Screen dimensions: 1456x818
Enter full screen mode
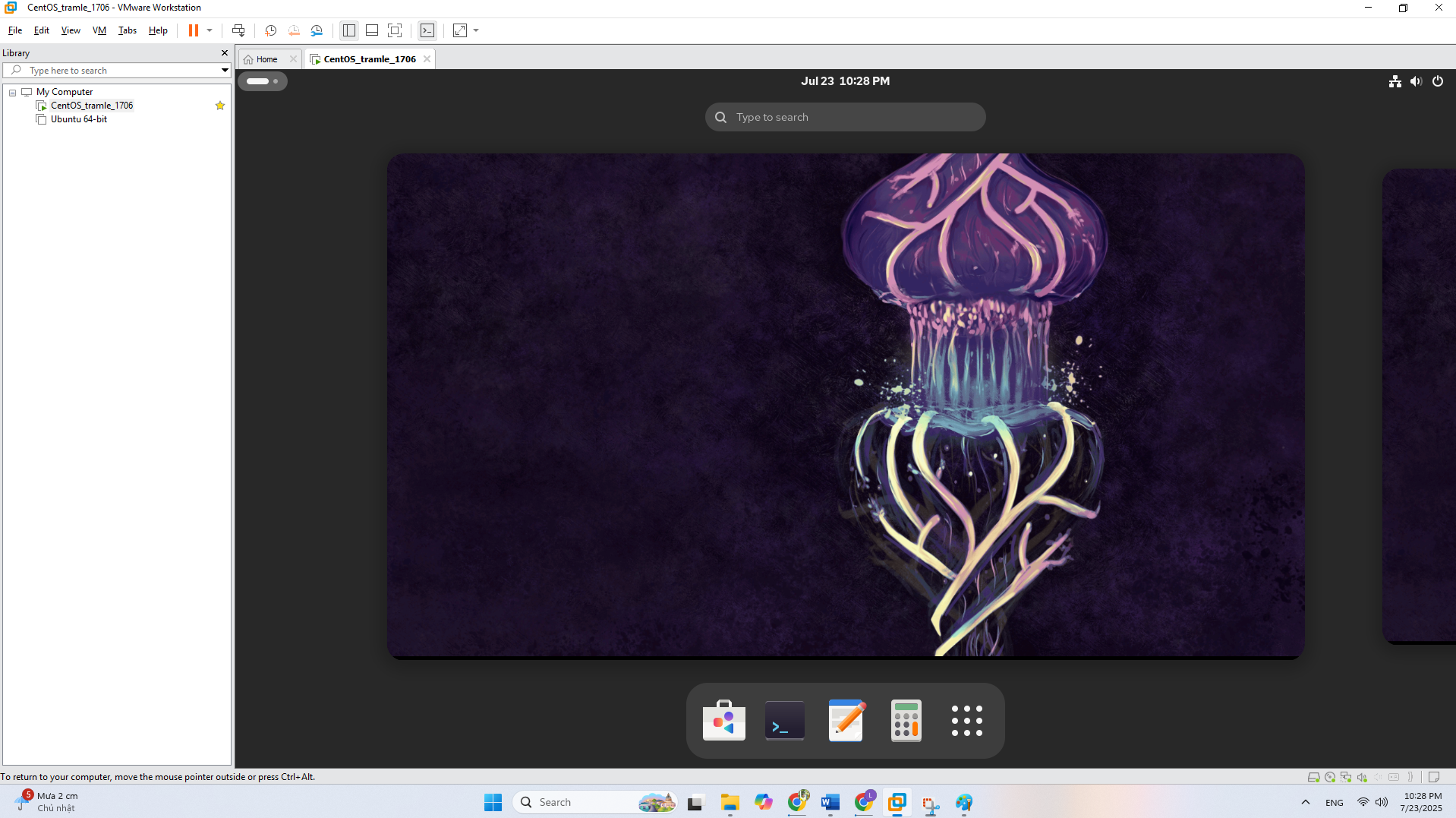[395, 30]
